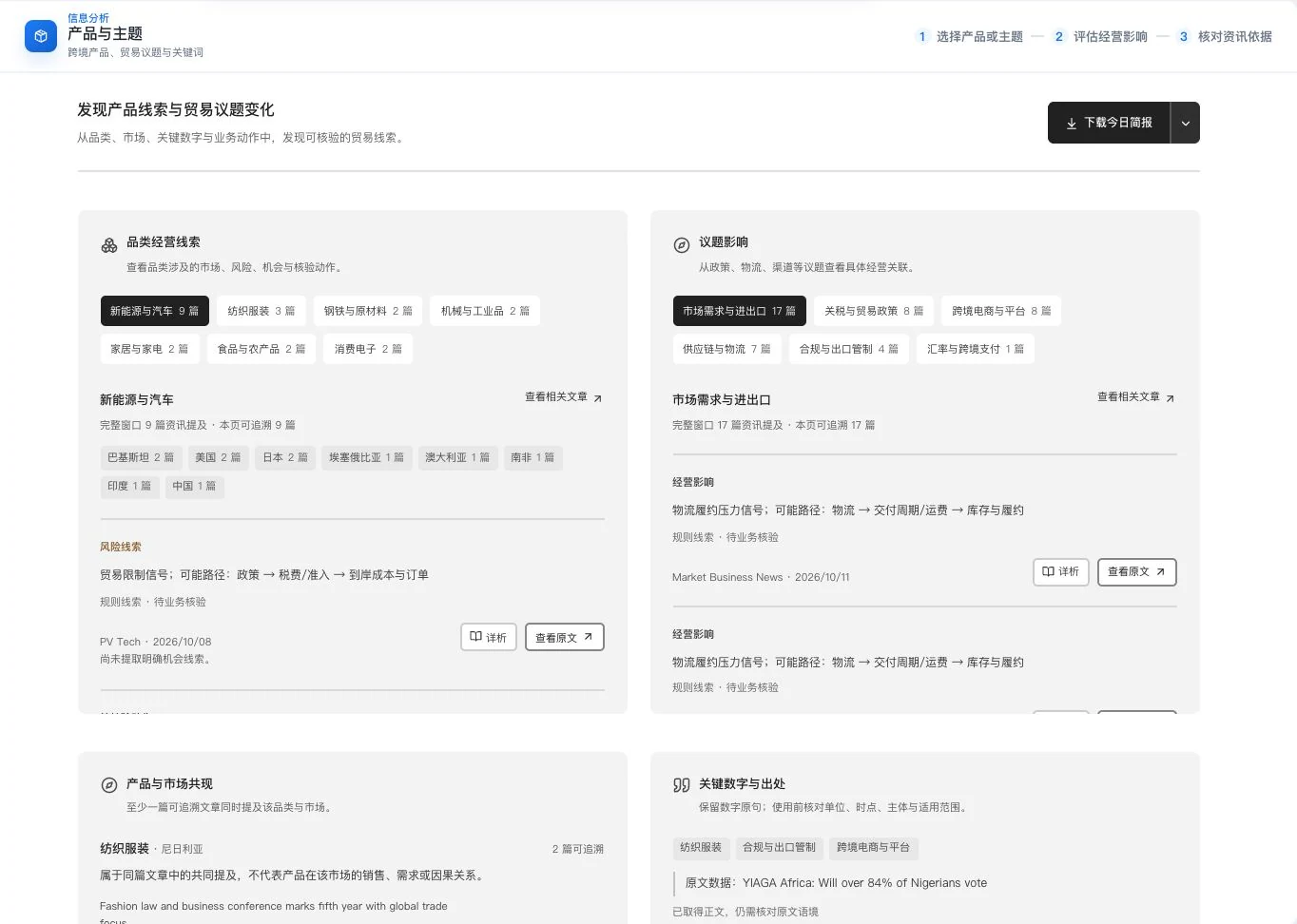The height and width of the screenshot is (924, 1297).
Task: Go to step 2 评估经营影响
Action: [x=1100, y=37]
